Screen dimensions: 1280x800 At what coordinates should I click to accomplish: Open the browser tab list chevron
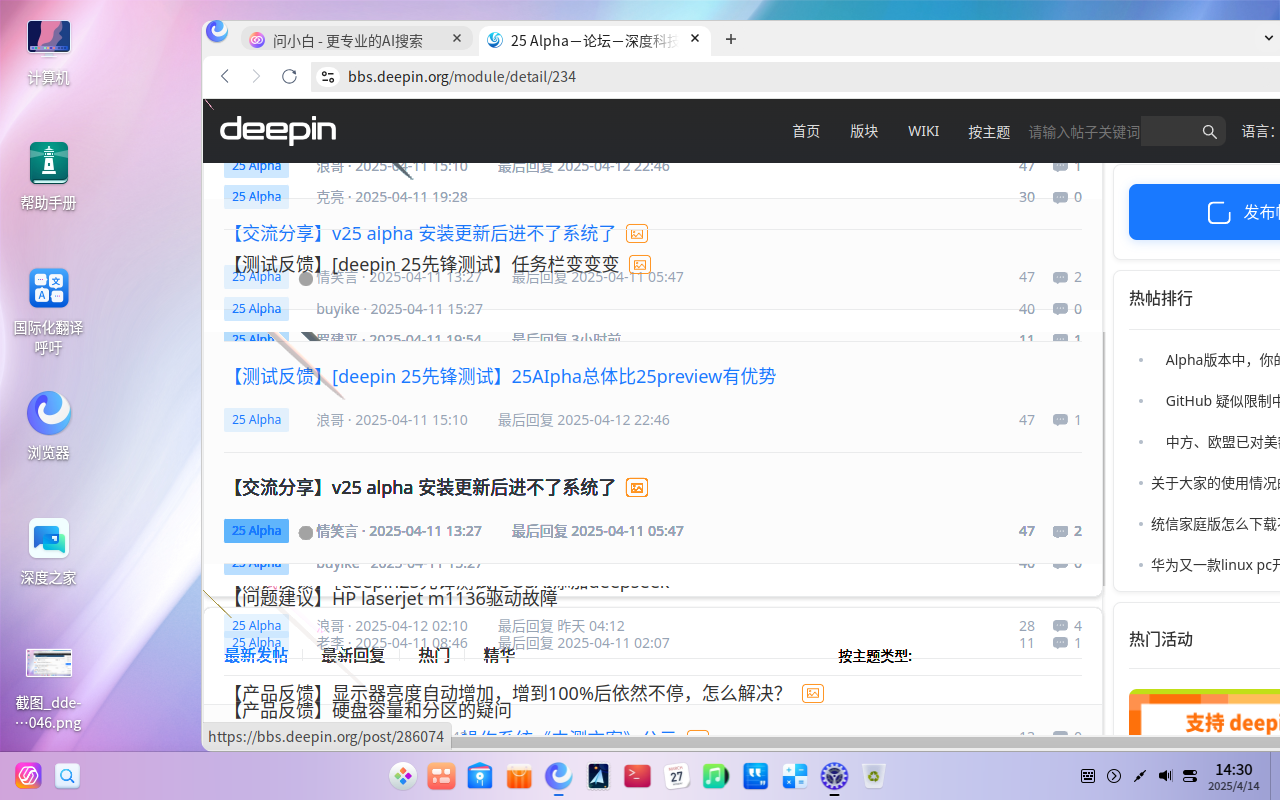[x=1269, y=39]
